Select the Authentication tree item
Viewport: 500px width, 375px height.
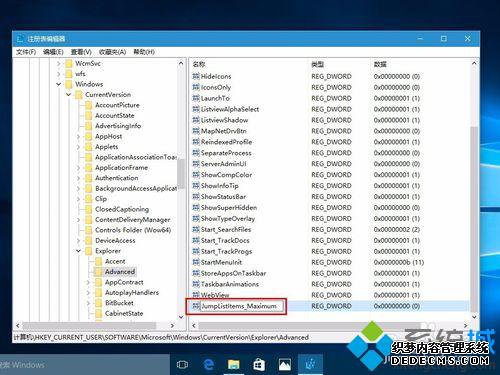[x=117, y=178]
